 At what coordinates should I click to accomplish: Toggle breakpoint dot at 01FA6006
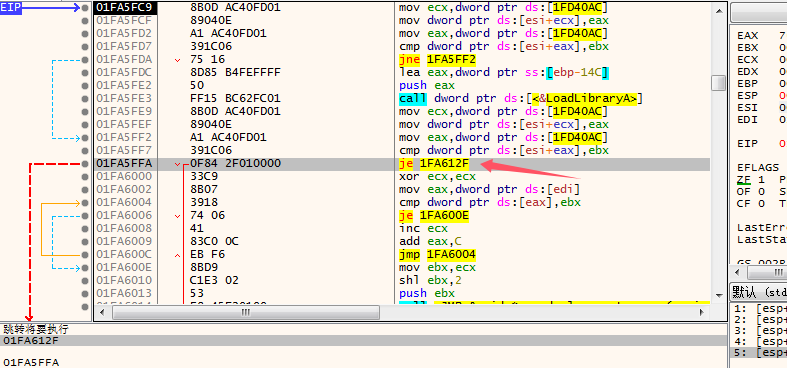pyautogui.click(x=85, y=215)
